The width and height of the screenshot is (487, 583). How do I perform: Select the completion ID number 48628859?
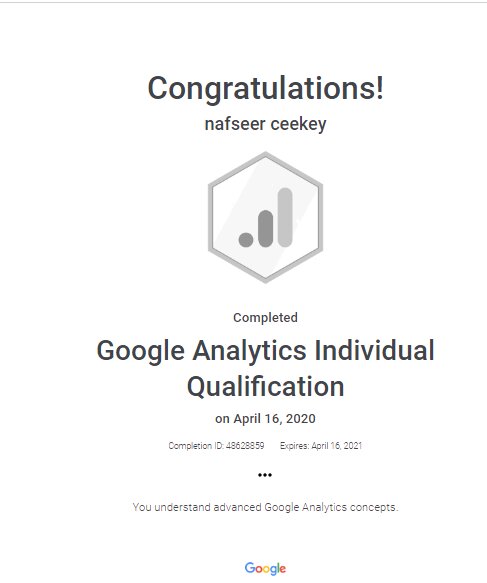245,445
